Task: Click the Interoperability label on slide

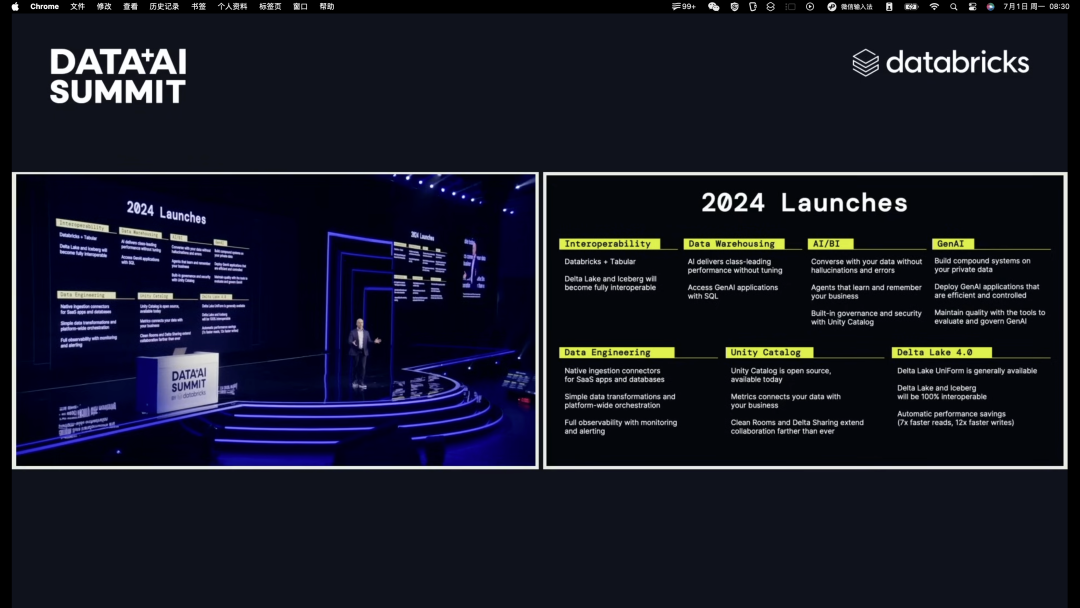Action: (610, 244)
